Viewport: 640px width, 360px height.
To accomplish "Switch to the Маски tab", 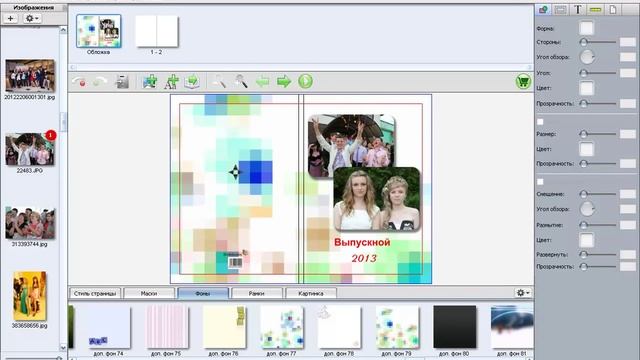I will [x=149, y=293].
